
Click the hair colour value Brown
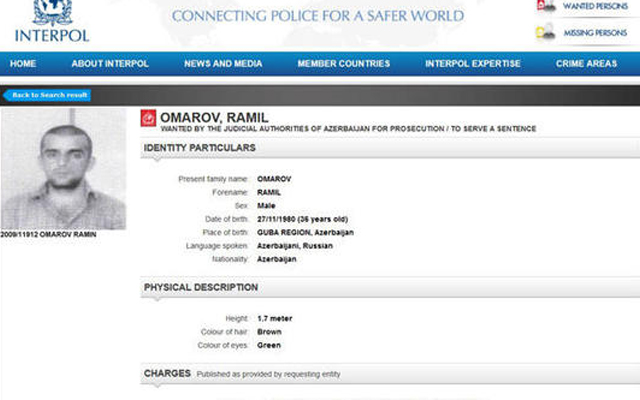[x=269, y=332]
